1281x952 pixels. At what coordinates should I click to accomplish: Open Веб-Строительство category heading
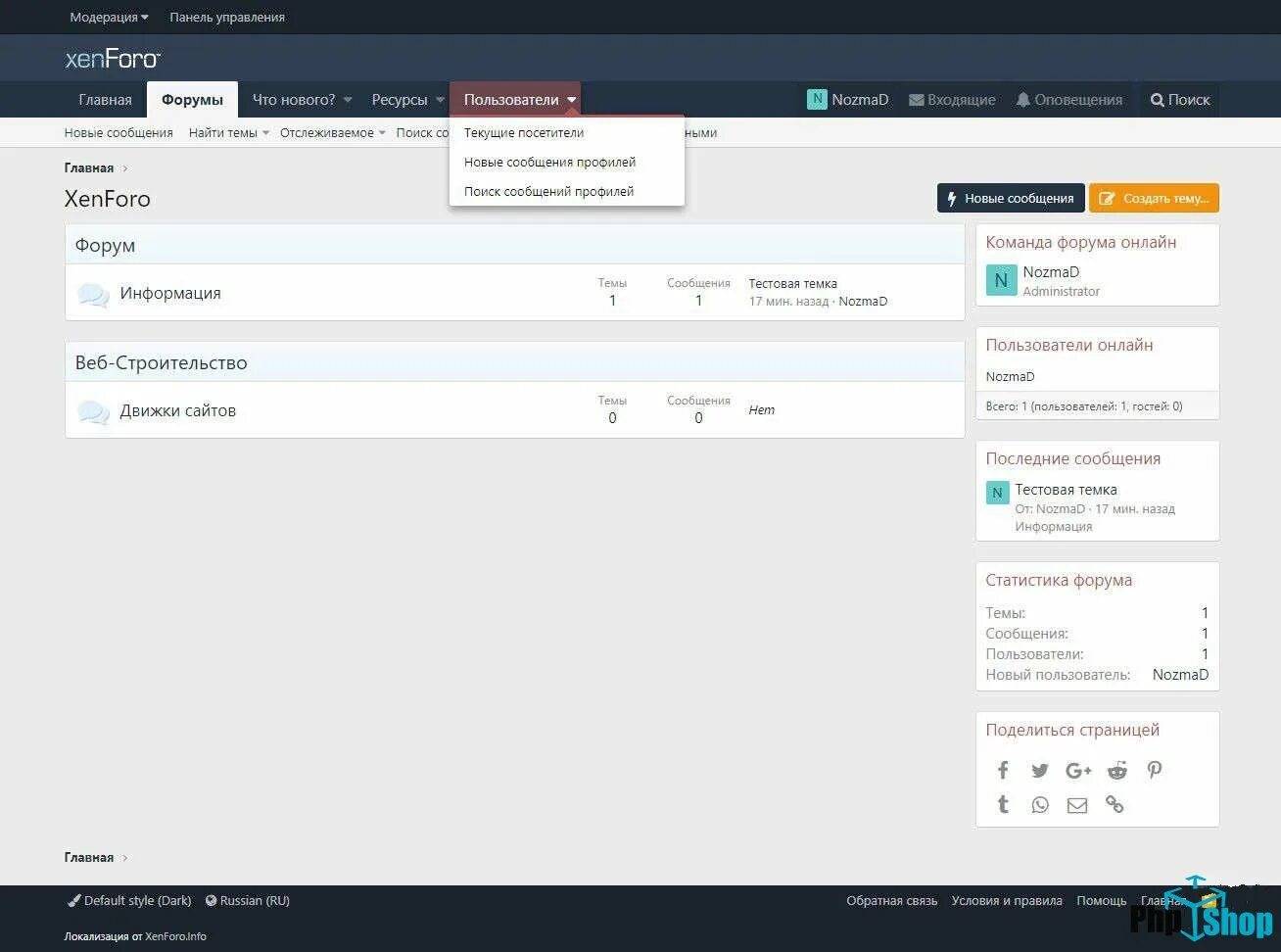click(x=161, y=362)
